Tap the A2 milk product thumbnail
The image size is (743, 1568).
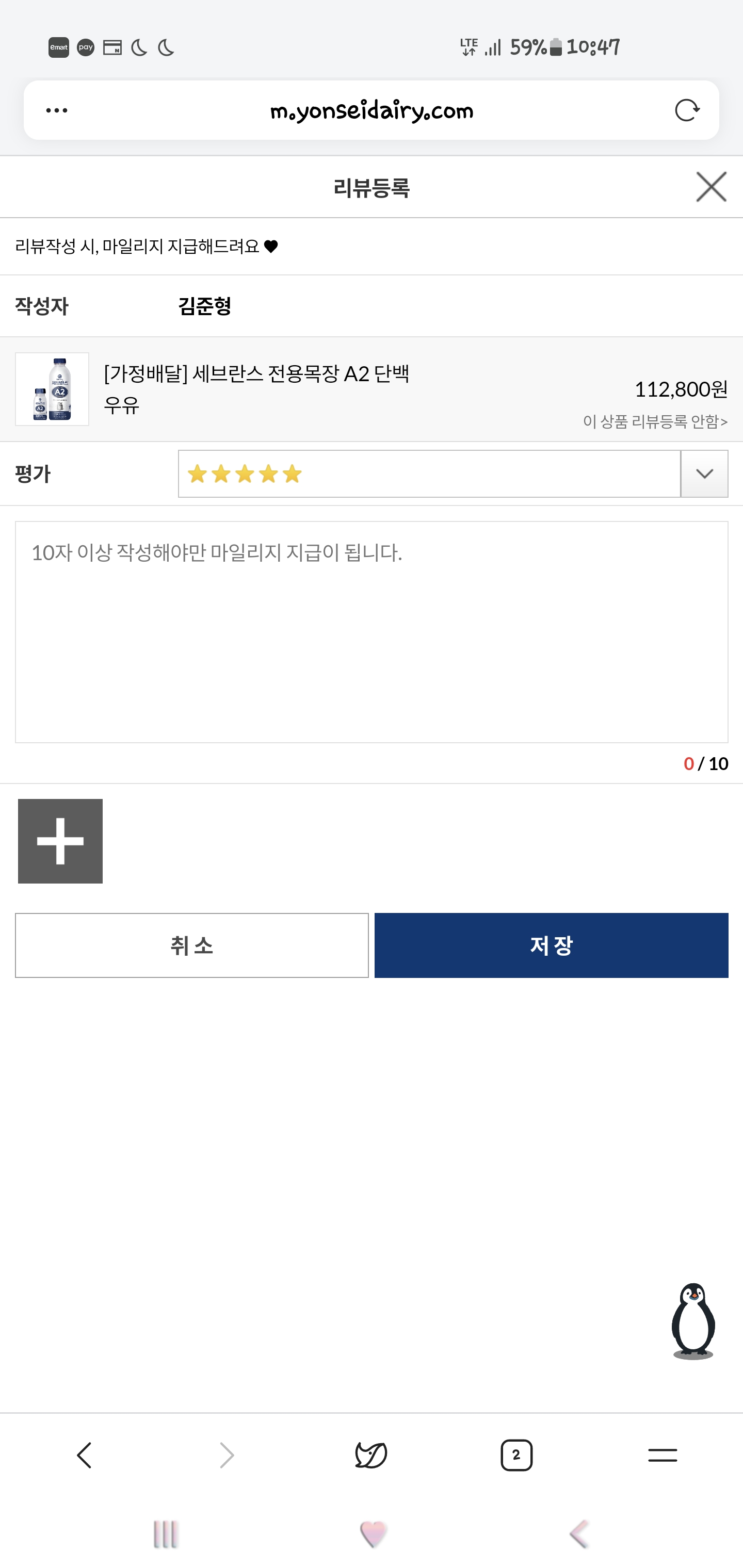pyautogui.click(x=53, y=389)
